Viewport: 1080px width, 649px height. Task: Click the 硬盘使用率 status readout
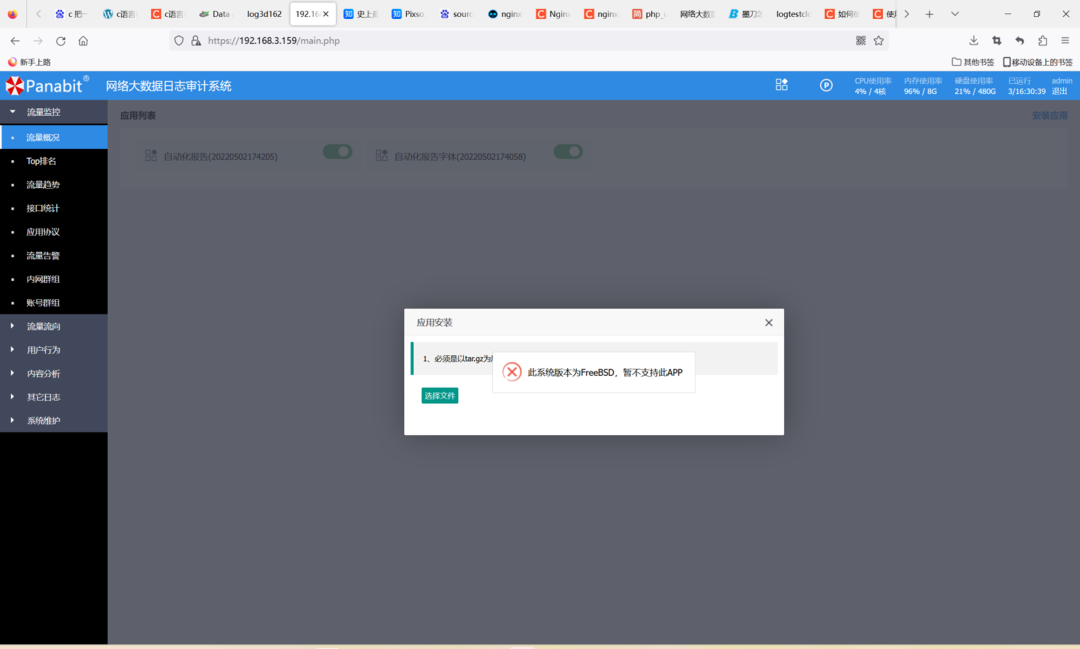tap(974, 85)
